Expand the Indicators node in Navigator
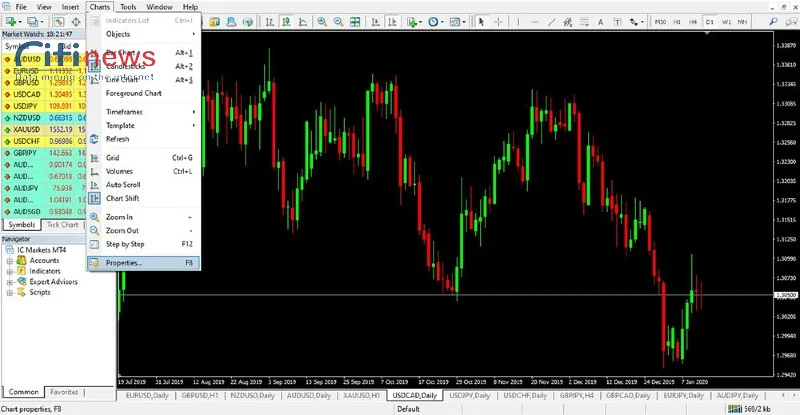This screenshot has width=800, height=415. 9,272
